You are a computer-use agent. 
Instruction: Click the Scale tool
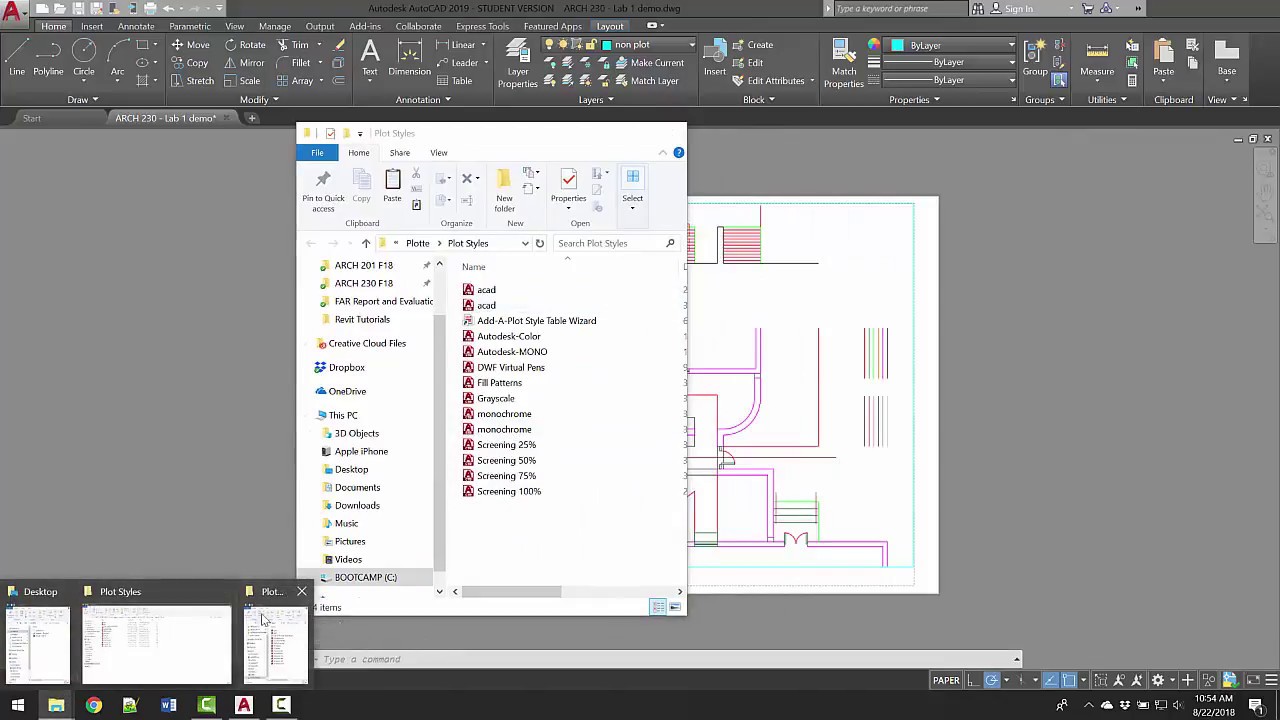(243, 81)
